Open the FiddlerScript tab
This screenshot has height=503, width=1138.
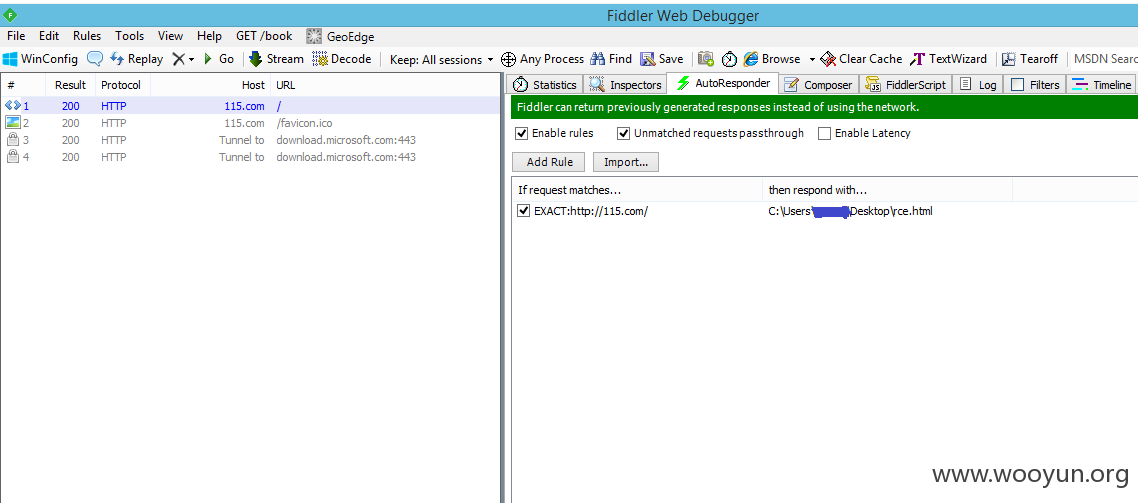[x=906, y=85]
